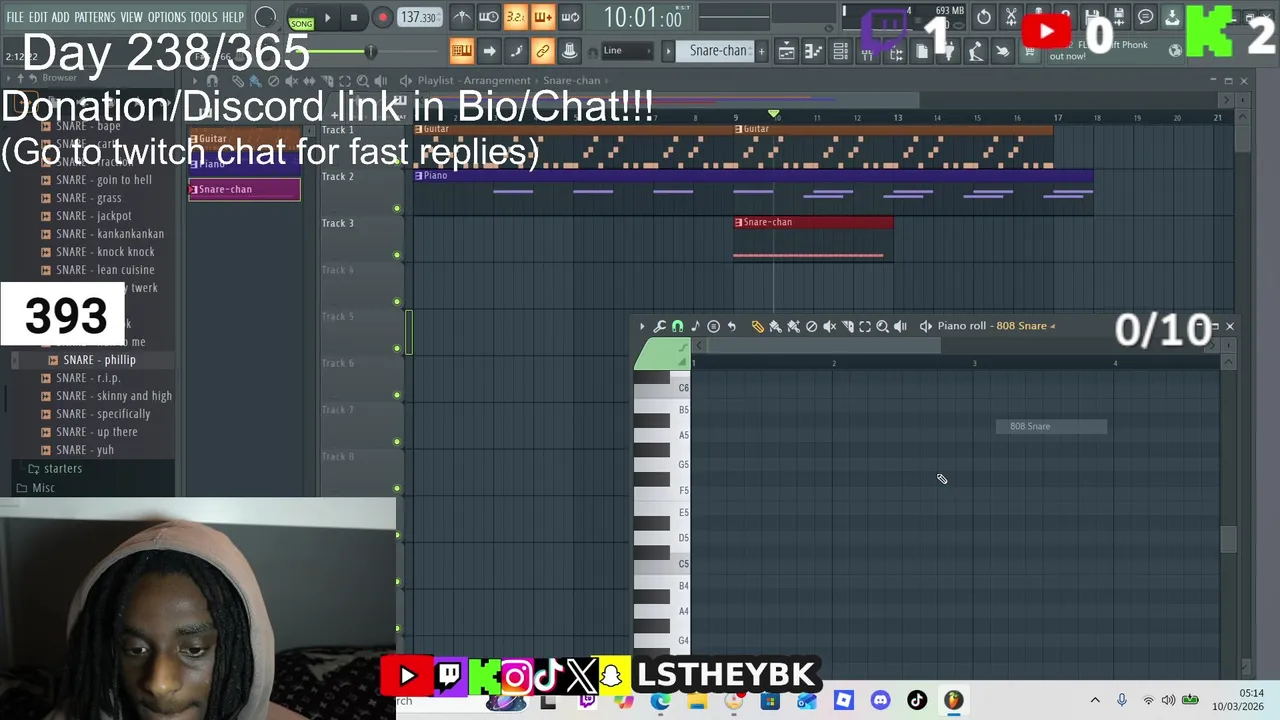Select piano roll Playback scrub tool

point(901,326)
